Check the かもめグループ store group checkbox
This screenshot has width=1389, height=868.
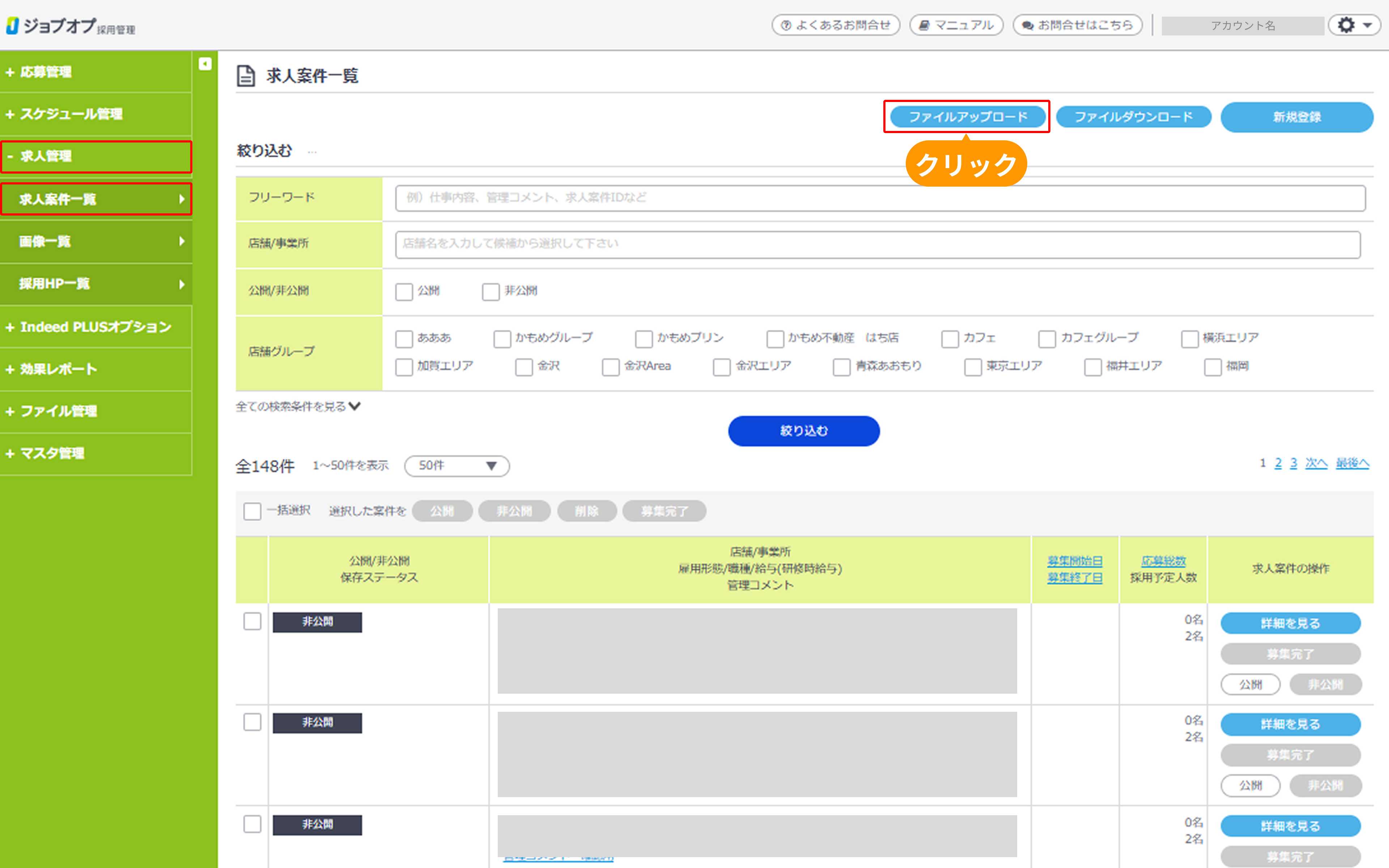(x=502, y=339)
